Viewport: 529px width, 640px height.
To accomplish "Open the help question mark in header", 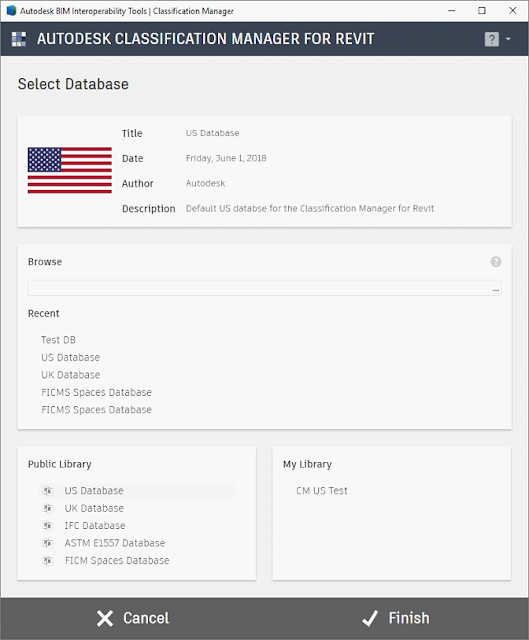I will pyautogui.click(x=491, y=39).
